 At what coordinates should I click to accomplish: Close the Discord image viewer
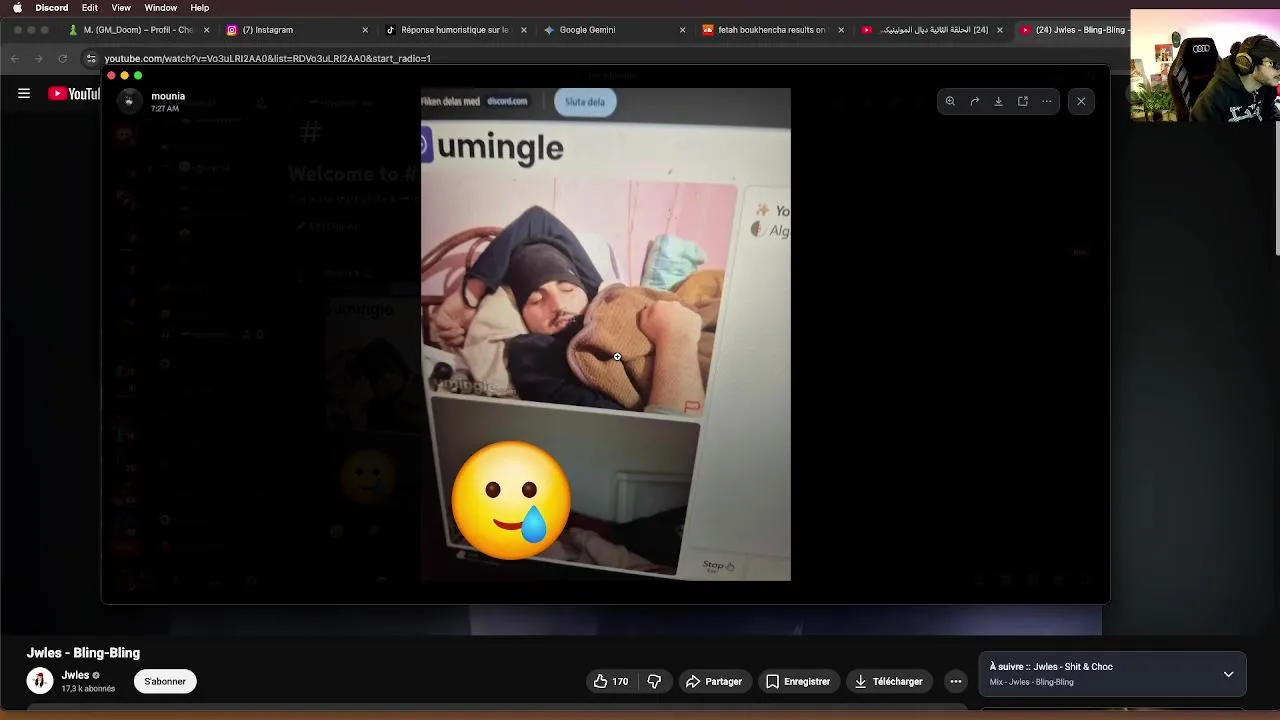pos(1081,101)
